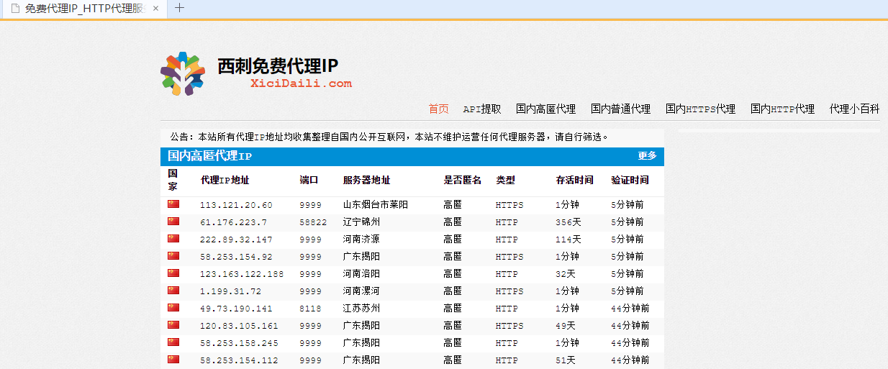This screenshot has width=888, height=369.
Task: Click the XiciDaili colorful logo image
Action: (182, 73)
